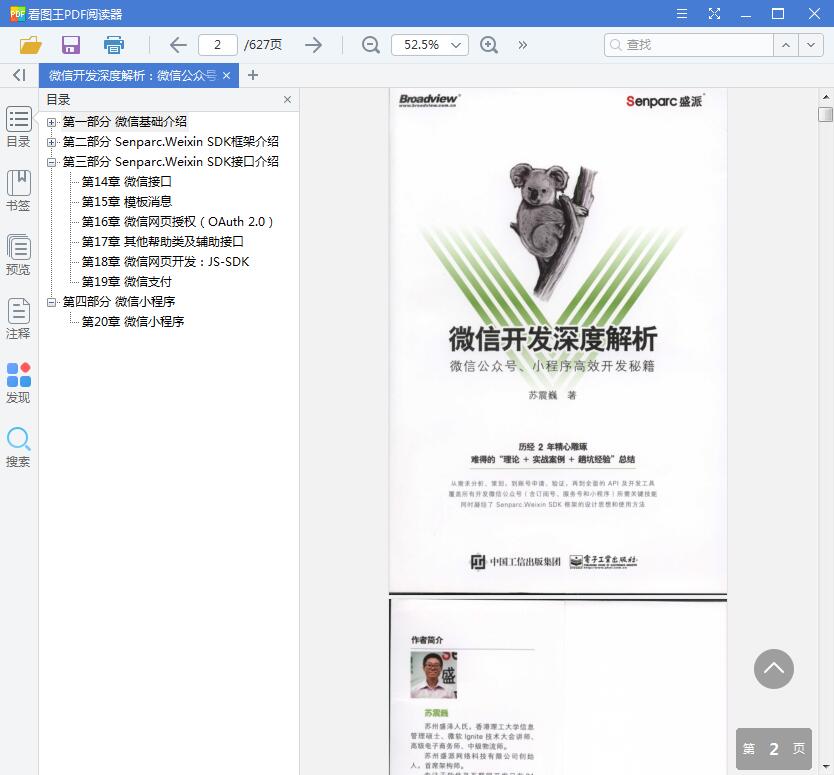
Task: Click the zoom out magnifier icon
Action: 371,45
